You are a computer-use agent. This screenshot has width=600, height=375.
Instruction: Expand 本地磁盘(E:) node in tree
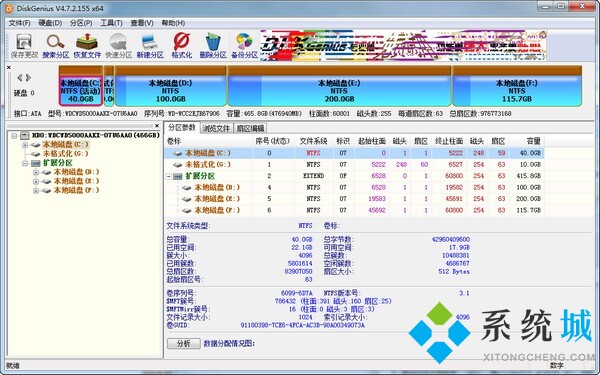pos(36,181)
